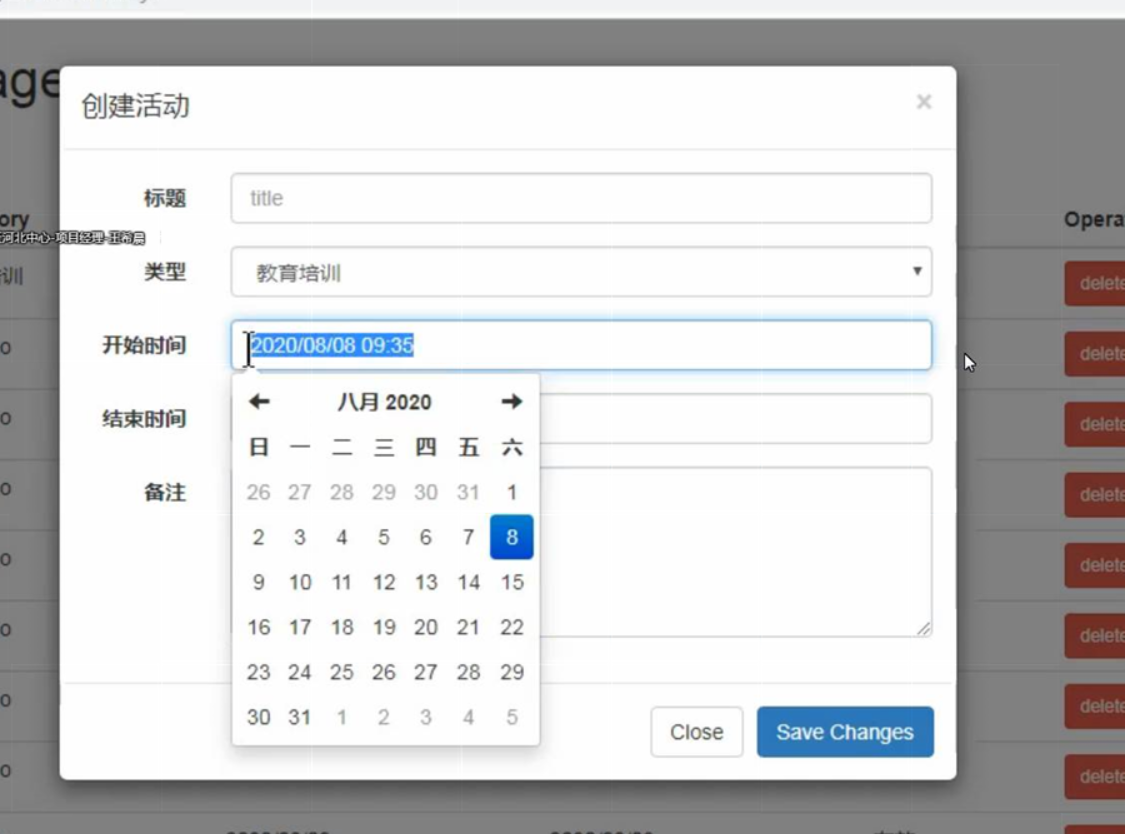Pick day 17 in the calendar
Image resolution: width=1125 pixels, height=834 pixels.
click(x=300, y=627)
